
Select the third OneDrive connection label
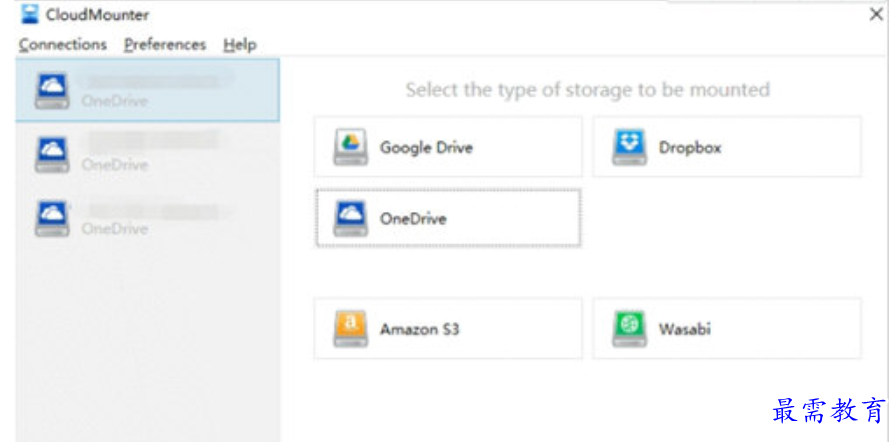click(115, 229)
